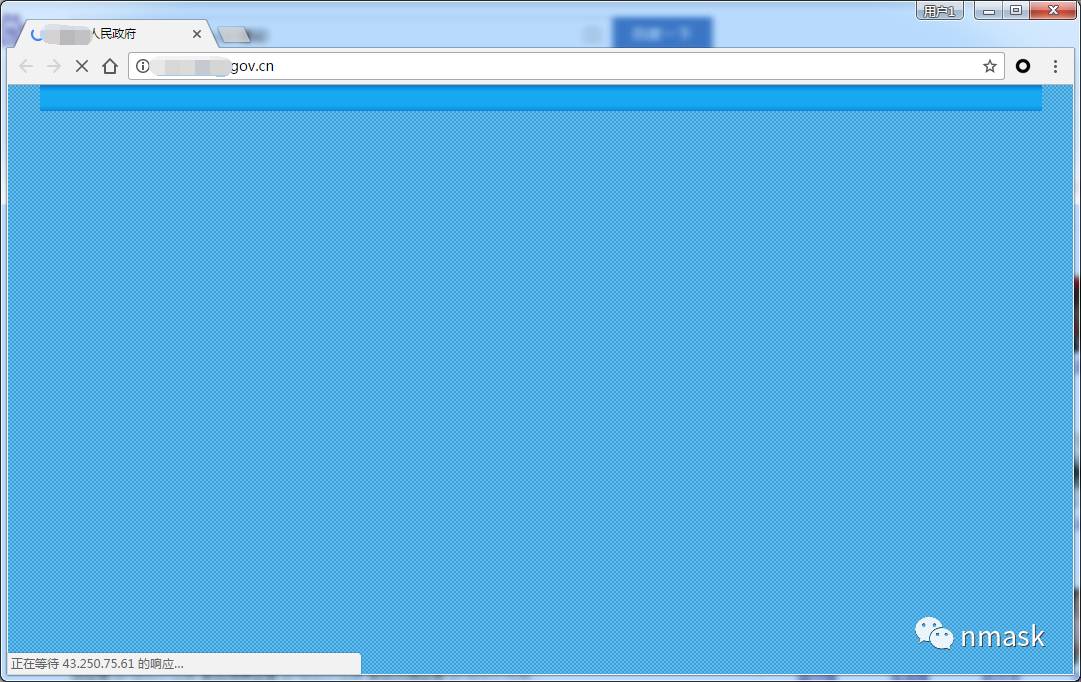Close the browser window
The height and width of the screenshot is (682, 1081).
point(1051,11)
